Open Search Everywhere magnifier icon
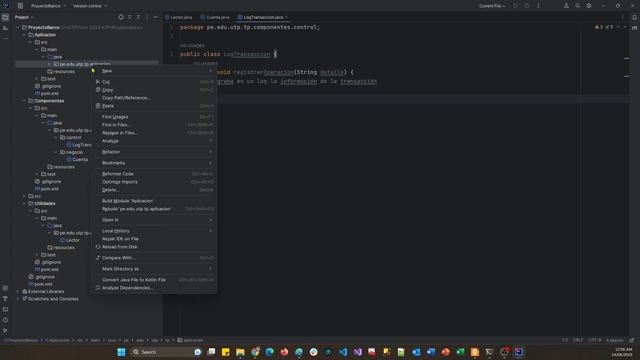The width and height of the screenshot is (640, 360). tap(578, 6)
